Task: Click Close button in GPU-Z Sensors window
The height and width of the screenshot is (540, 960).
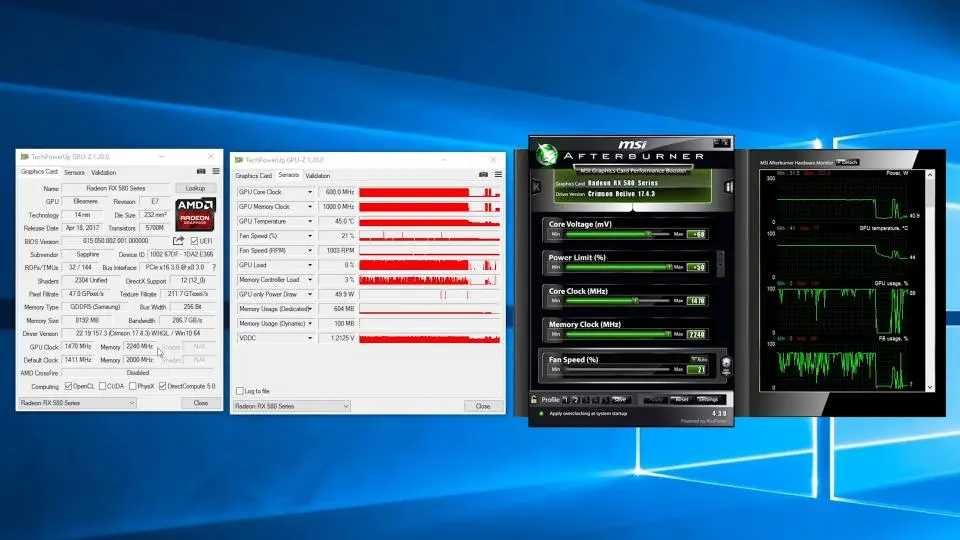Action: 483,406
